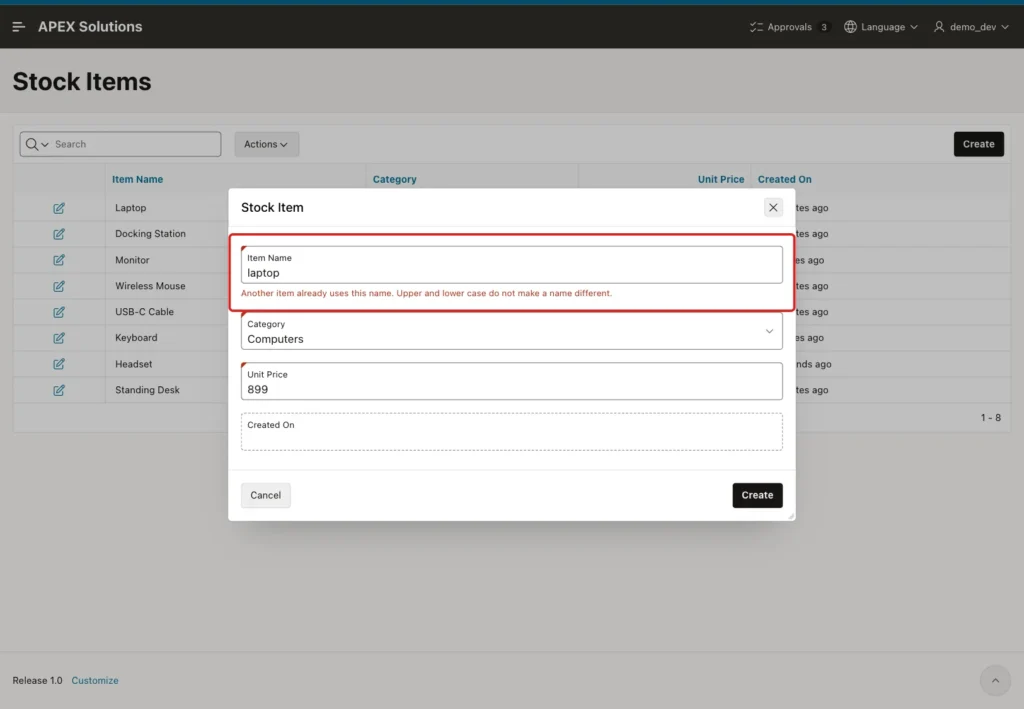Viewport: 1024px width, 709px height.
Task: Click the back-to-top arrow button
Action: pos(995,680)
